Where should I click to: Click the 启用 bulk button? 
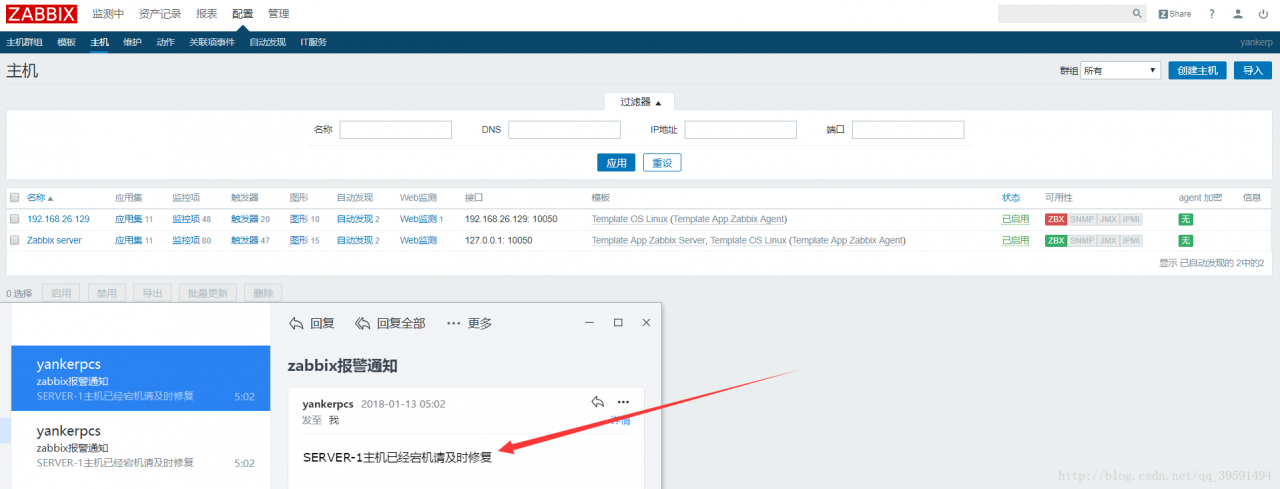62,293
